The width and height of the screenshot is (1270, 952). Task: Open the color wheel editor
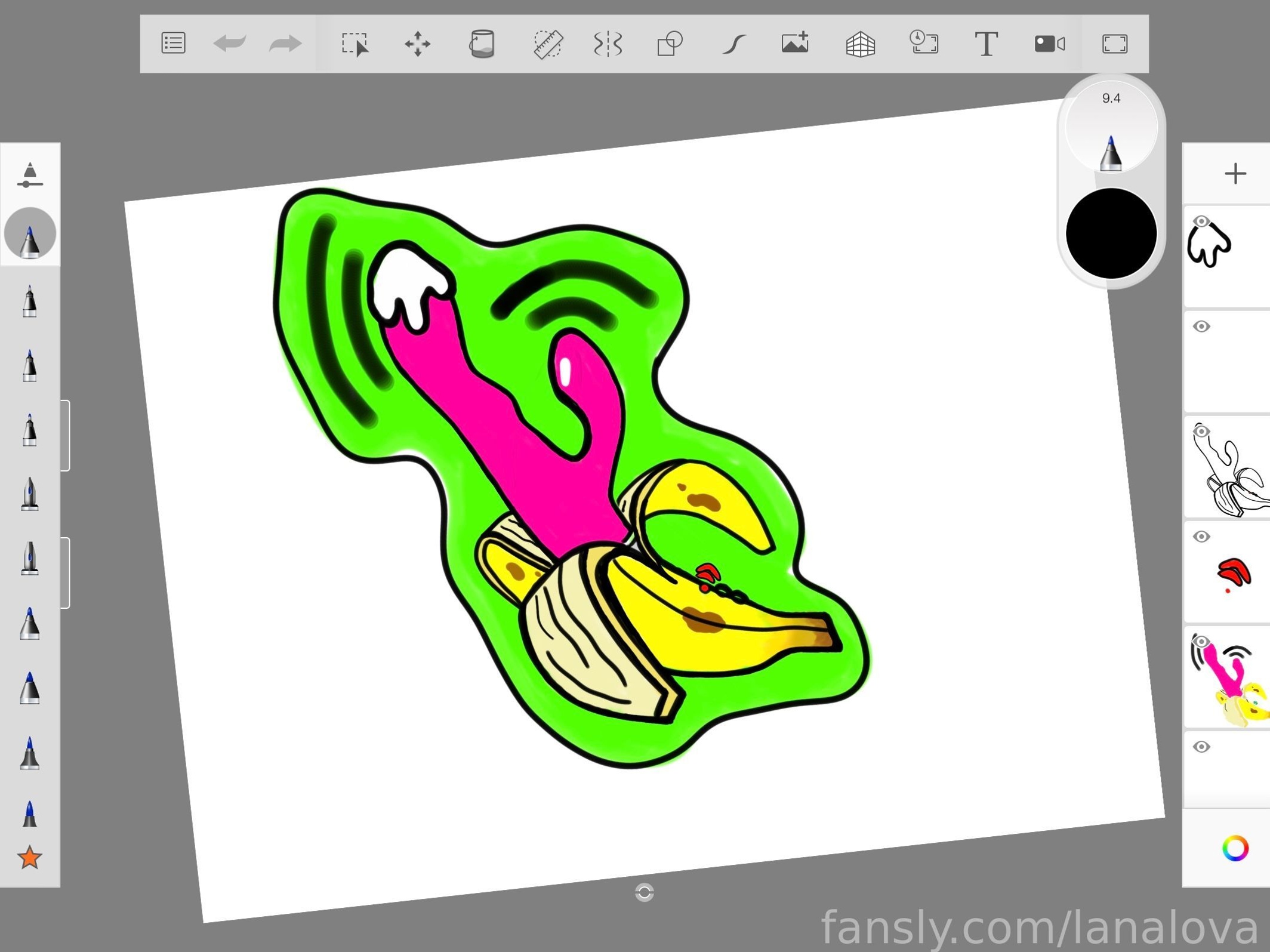point(1235,848)
